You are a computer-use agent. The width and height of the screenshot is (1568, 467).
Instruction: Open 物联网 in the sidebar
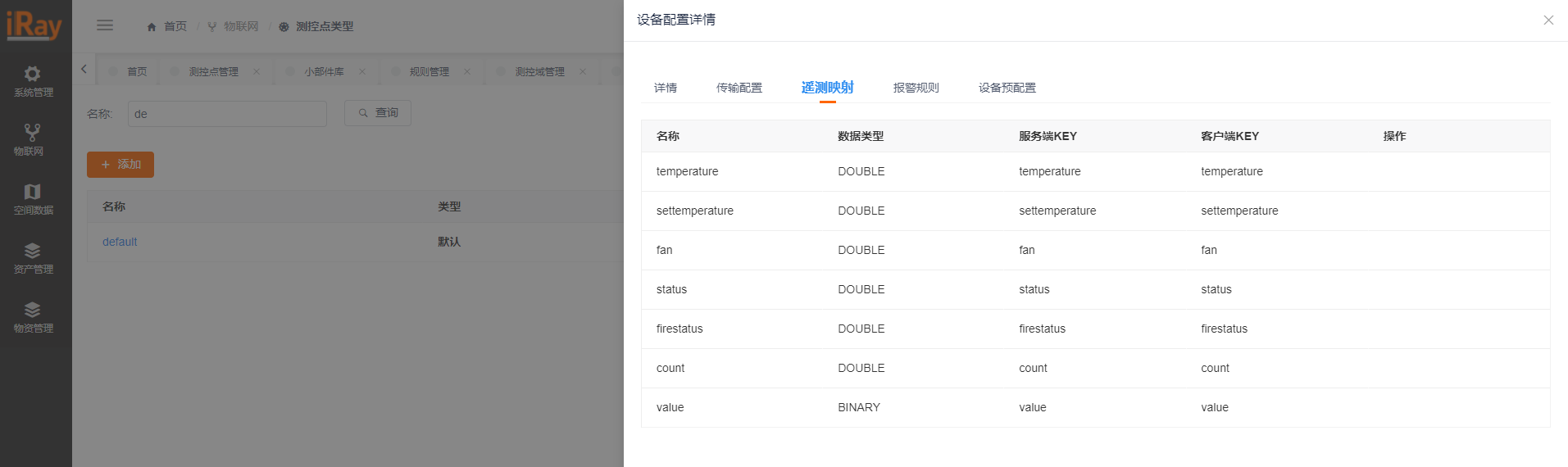33,140
